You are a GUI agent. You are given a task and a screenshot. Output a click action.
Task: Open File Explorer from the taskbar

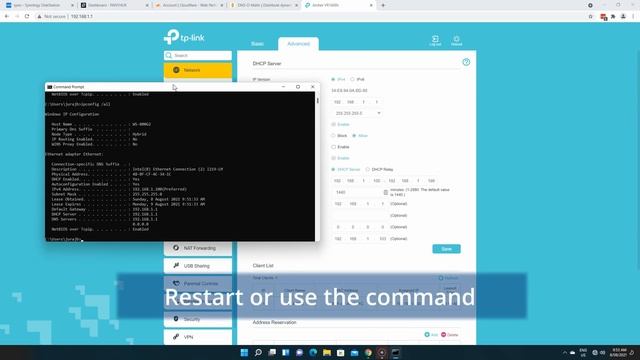[327, 353]
